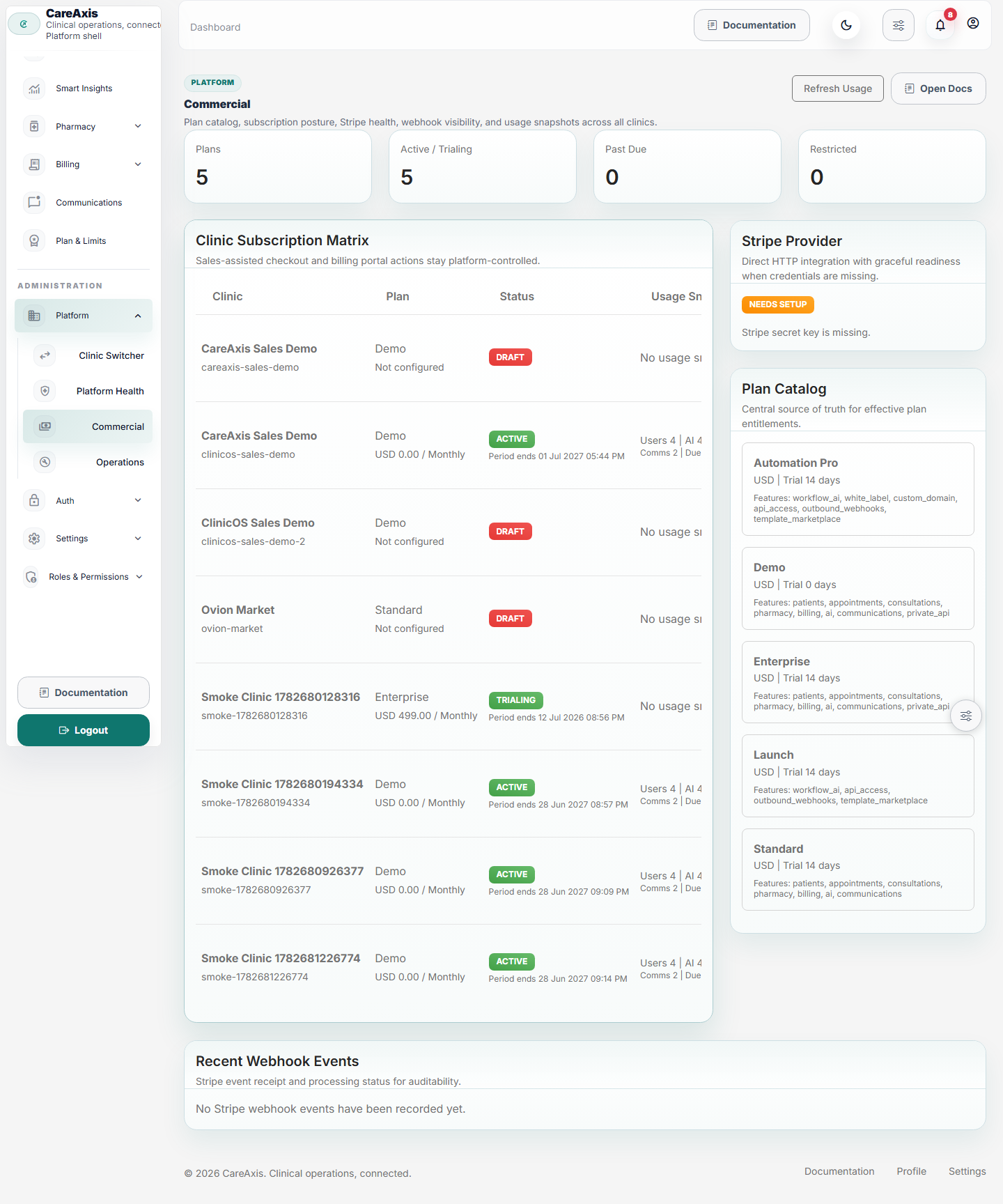Open the Clinic Switcher page
Screen dimensions: 1003x1204
[x=88, y=355]
